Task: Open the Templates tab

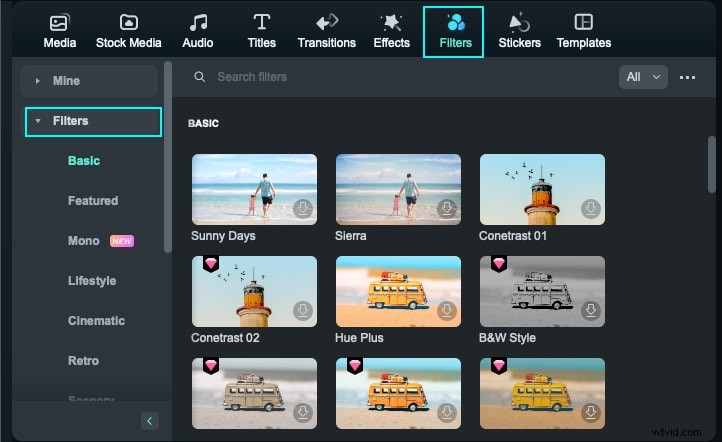Action: [583, 31]
